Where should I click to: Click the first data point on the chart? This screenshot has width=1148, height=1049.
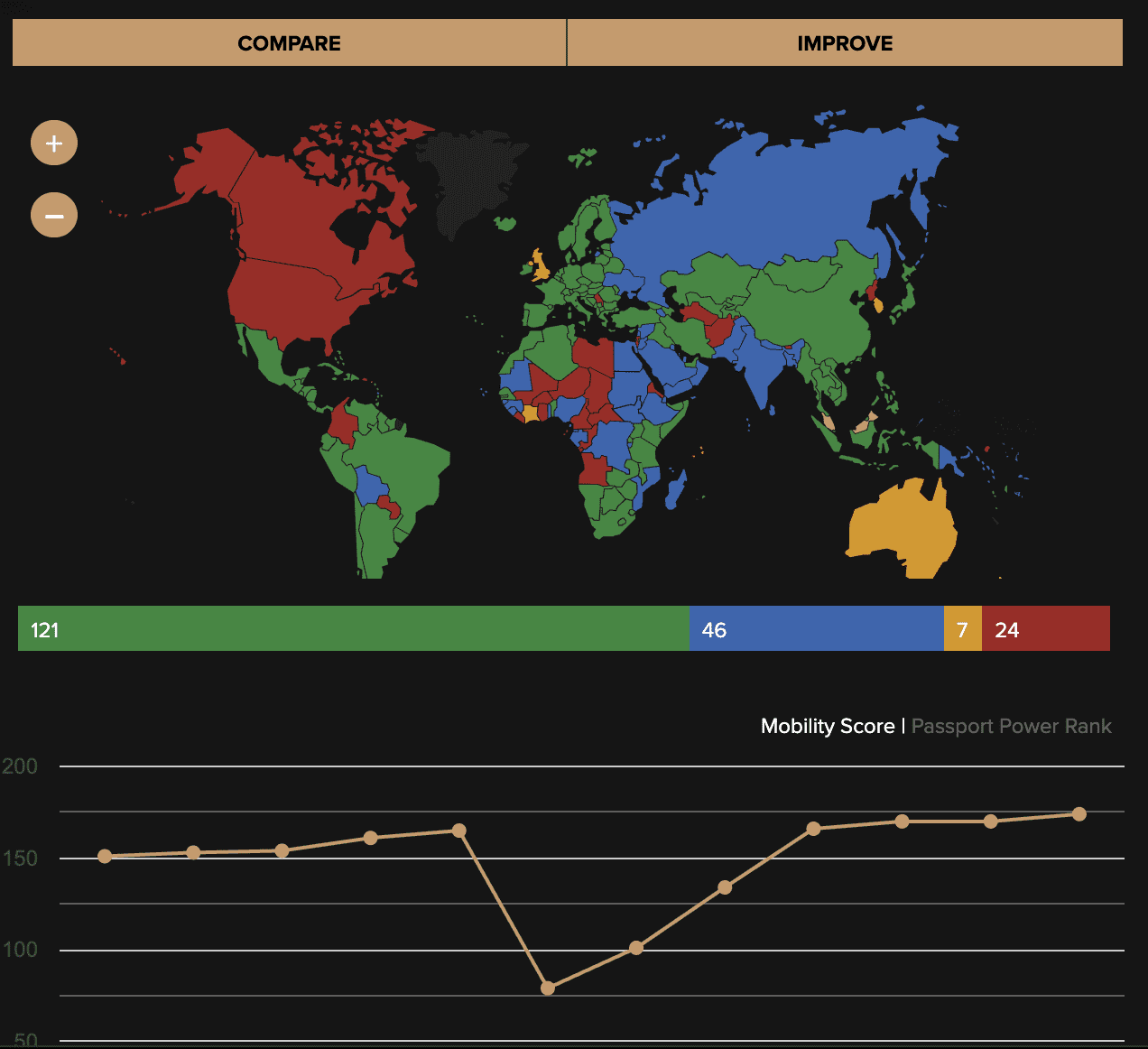pyautogui.click(x=105, y=856)
